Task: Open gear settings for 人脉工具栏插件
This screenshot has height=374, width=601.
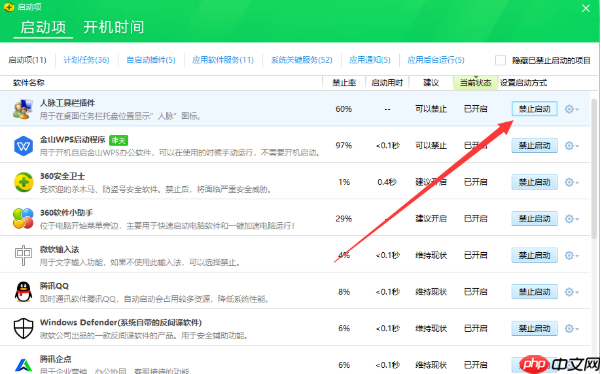Action: coord(571,109)
